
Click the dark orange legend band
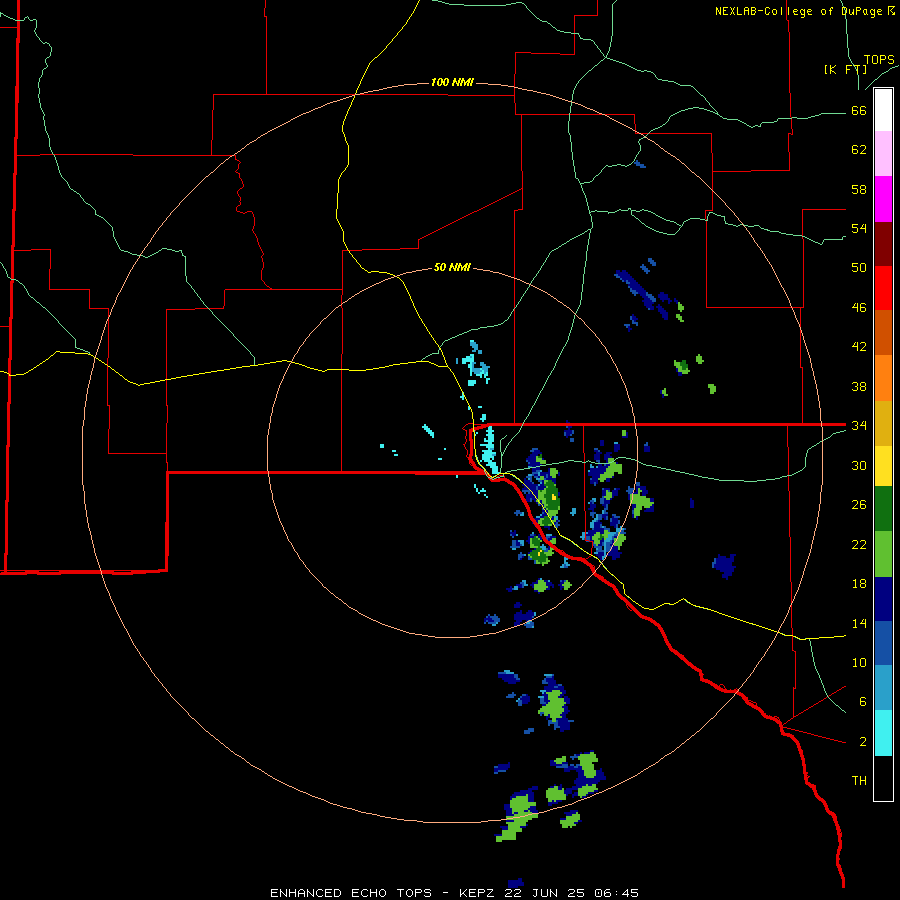click(883, 332)
